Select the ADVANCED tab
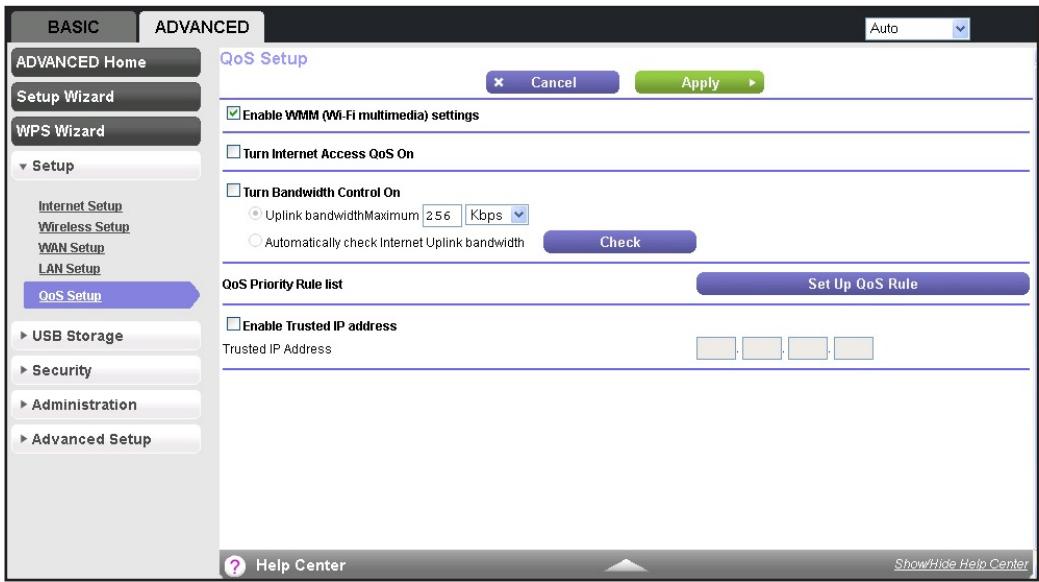 tap(201, 27)
